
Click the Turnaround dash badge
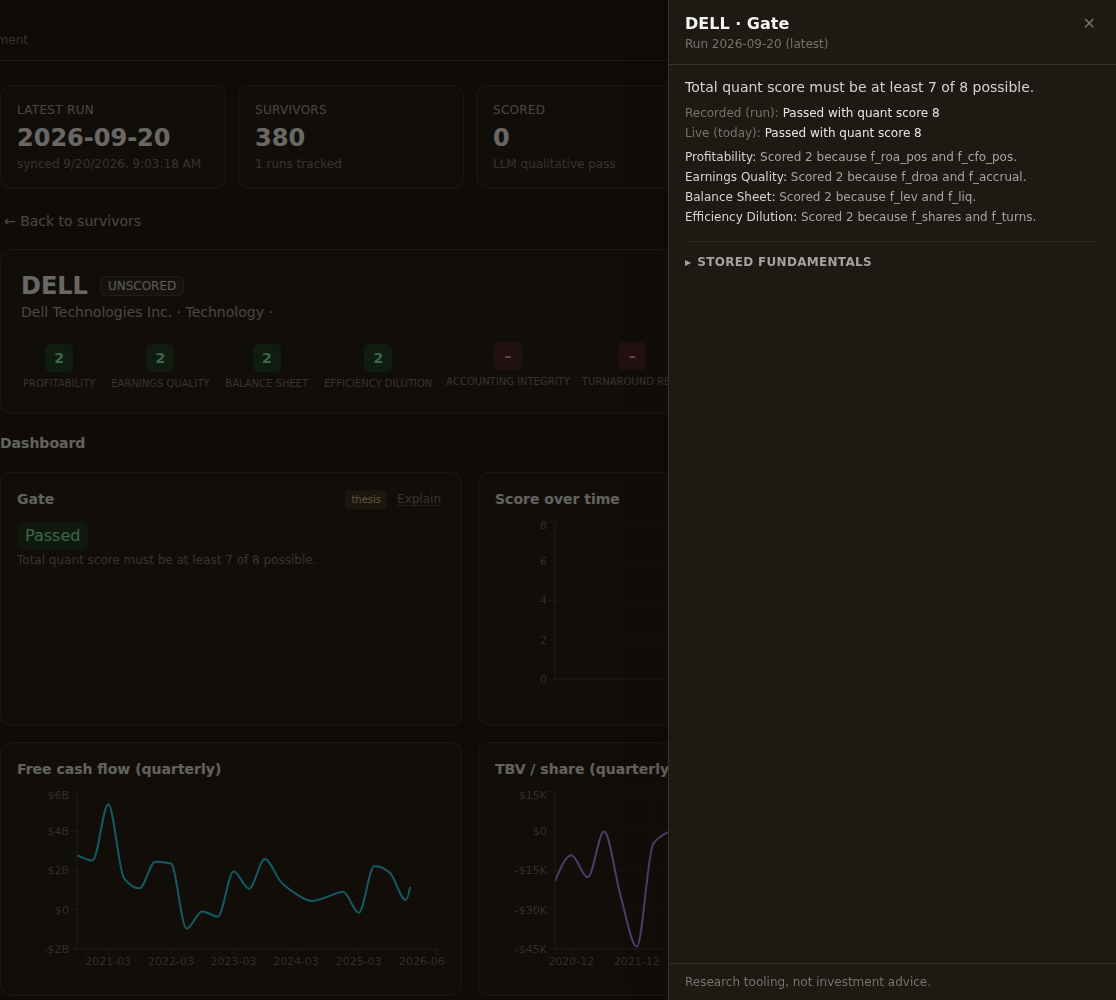[632, 357]
